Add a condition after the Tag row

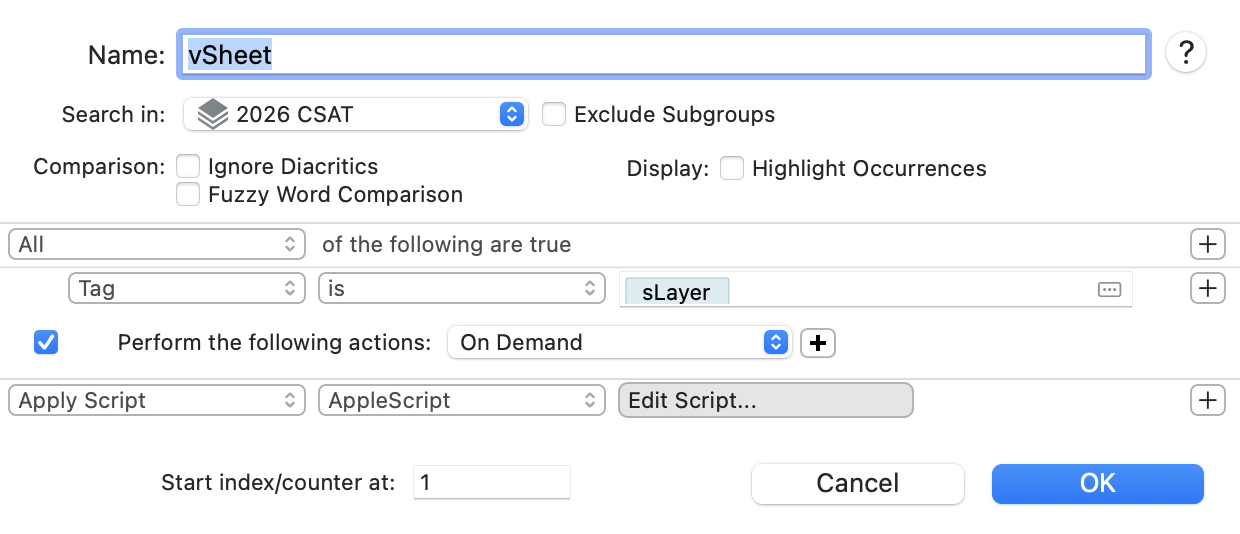[x=1207, y=288]
